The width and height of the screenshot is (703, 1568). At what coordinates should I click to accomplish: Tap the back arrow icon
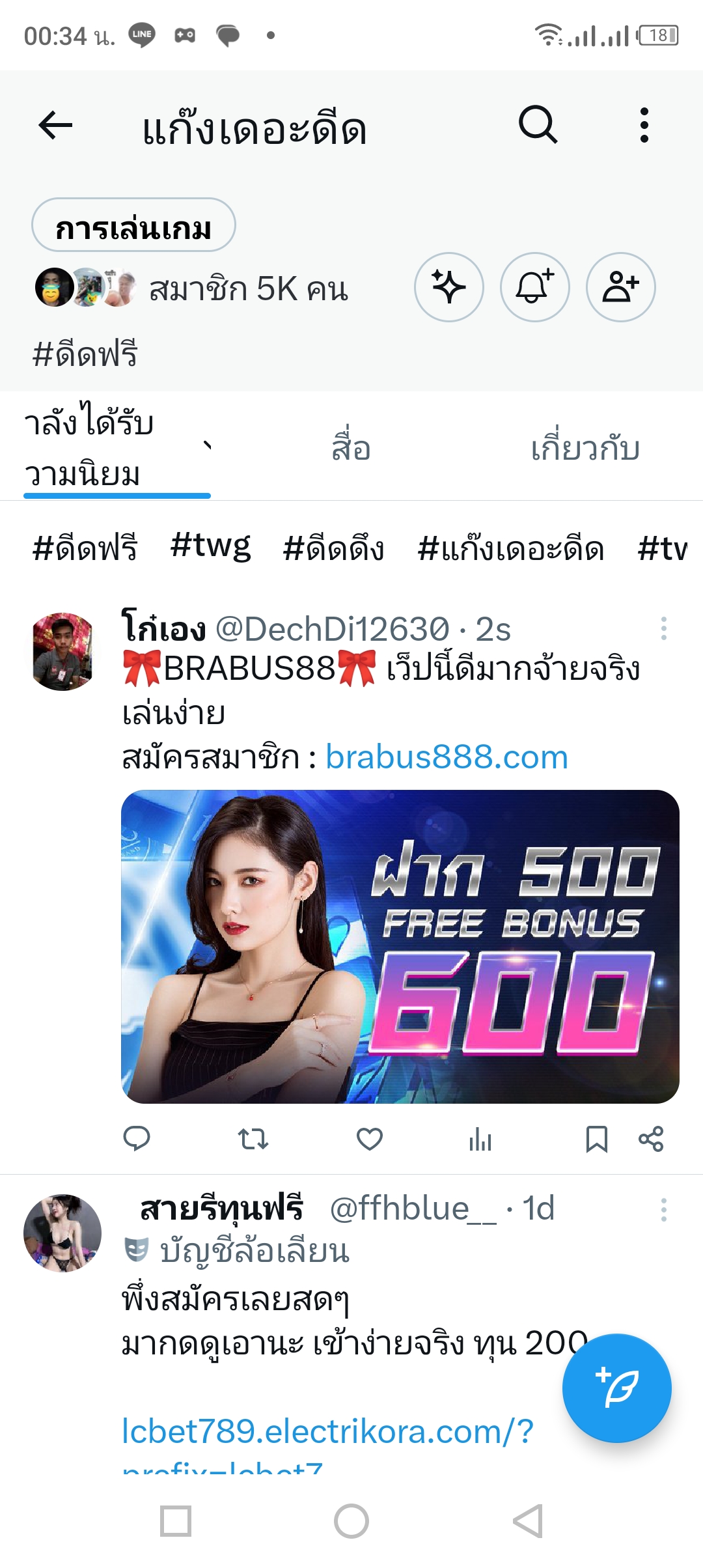coord(55,125)
